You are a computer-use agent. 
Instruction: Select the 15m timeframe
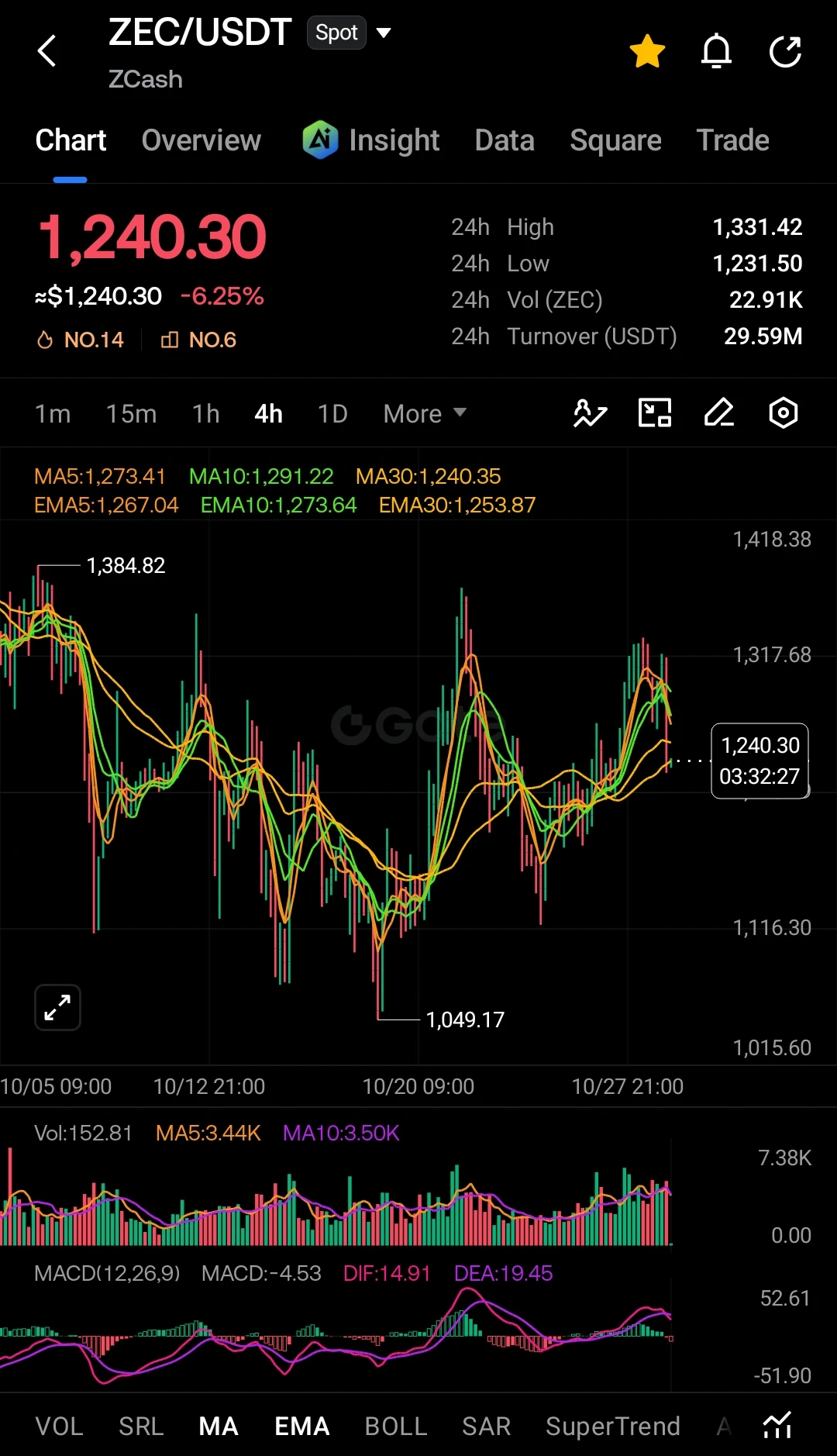(x=131, y=414)
